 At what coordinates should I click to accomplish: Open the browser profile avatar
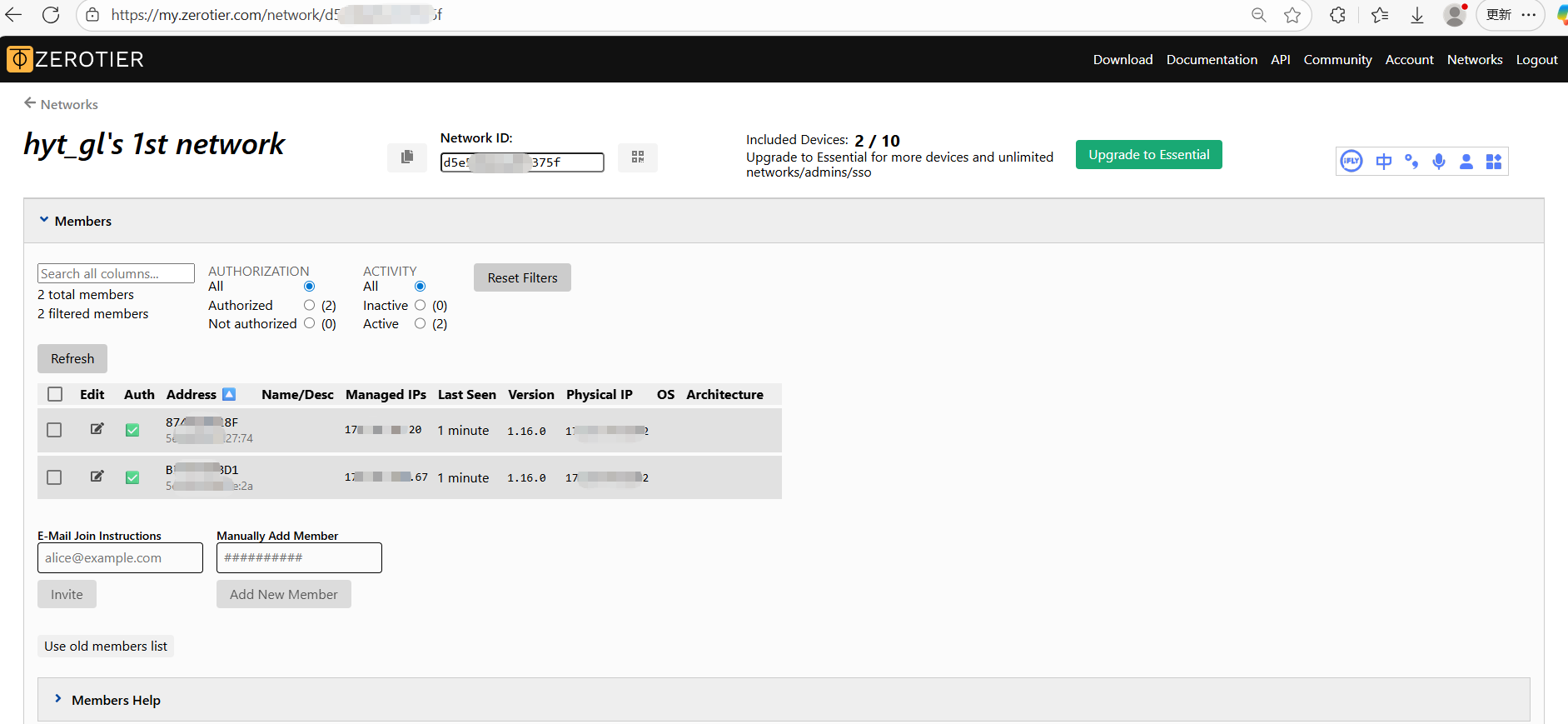[1455, 15]
